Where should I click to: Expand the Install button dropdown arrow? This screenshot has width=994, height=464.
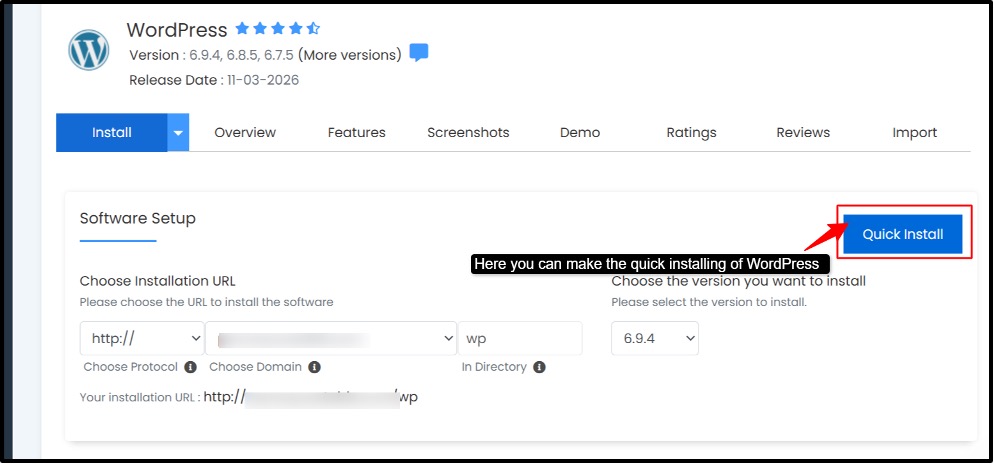point(178,132)
